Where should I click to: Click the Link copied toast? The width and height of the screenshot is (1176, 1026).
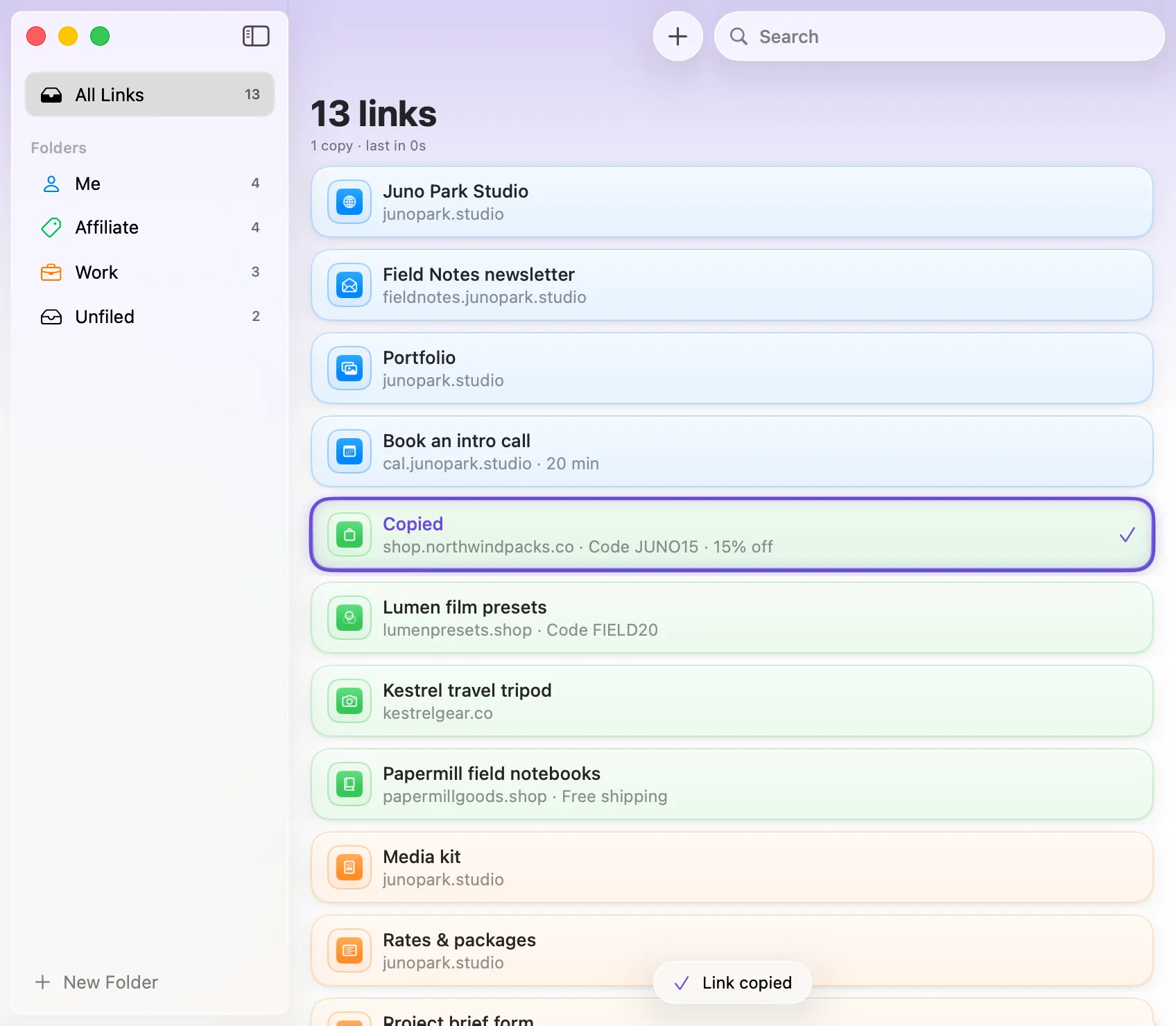pyautogui.click(x=732, y=982)
